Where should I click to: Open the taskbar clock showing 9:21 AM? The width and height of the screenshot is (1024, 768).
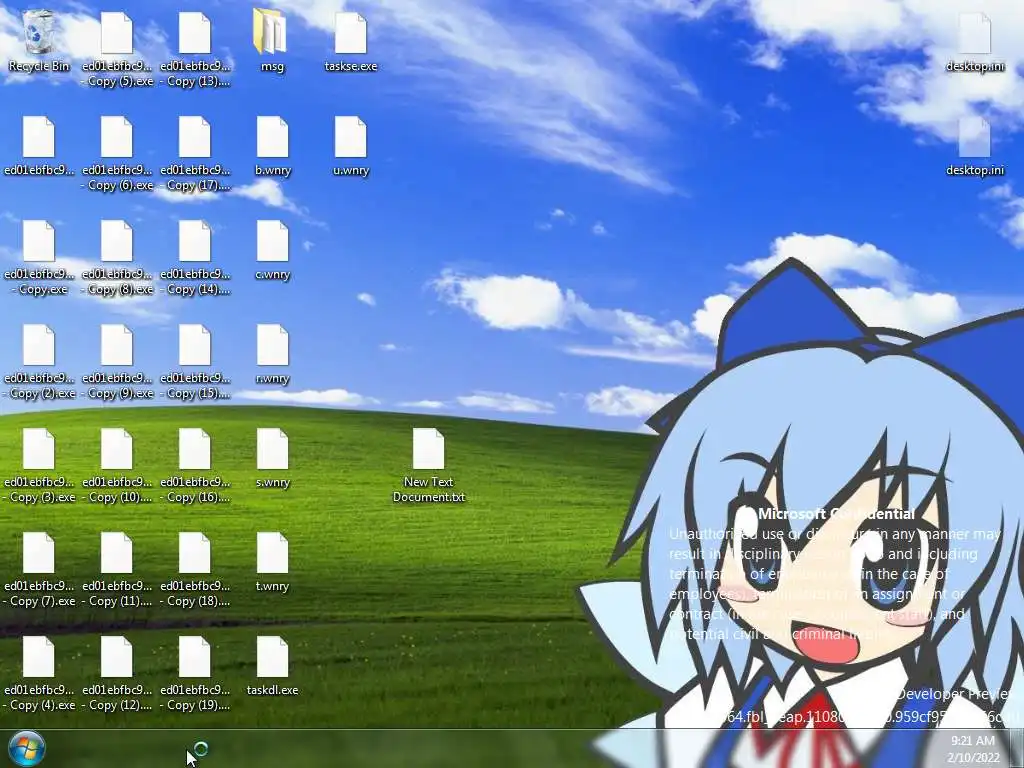coord(973,749)
